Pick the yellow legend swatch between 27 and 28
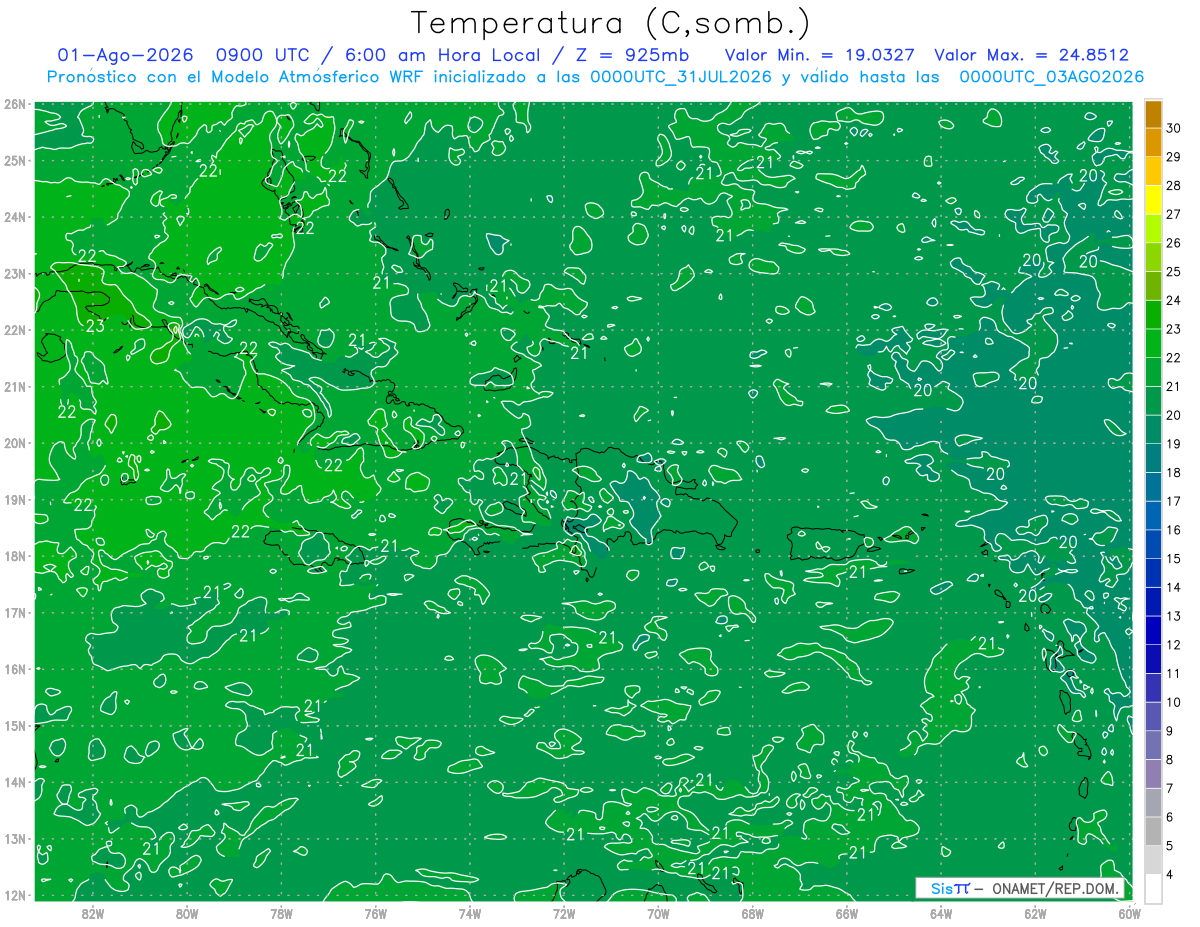The height and width of the screenshot is (927, 1200). click(1153, 200)
